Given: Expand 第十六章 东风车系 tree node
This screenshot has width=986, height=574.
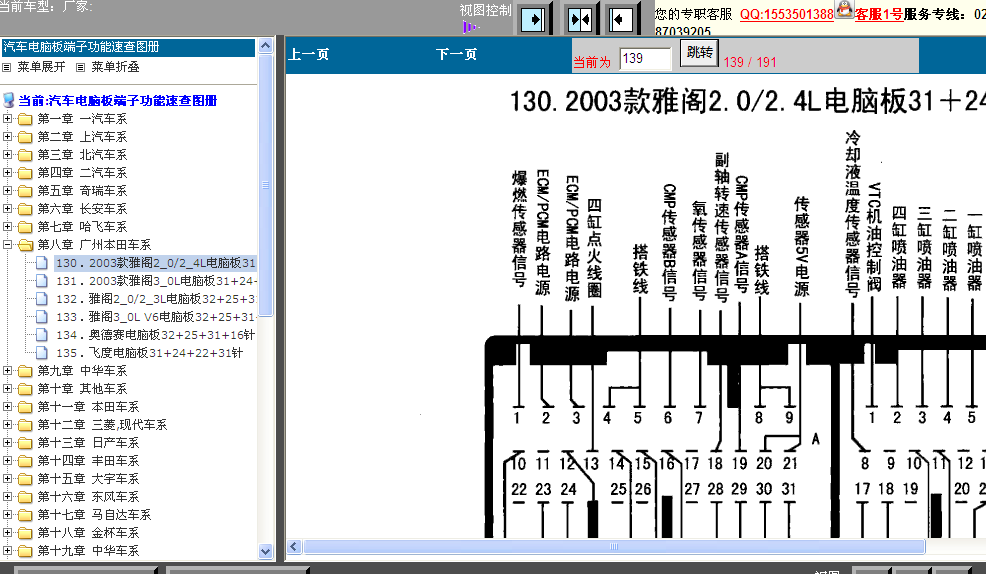Looking at the screenshot, I should pos(8,497).
